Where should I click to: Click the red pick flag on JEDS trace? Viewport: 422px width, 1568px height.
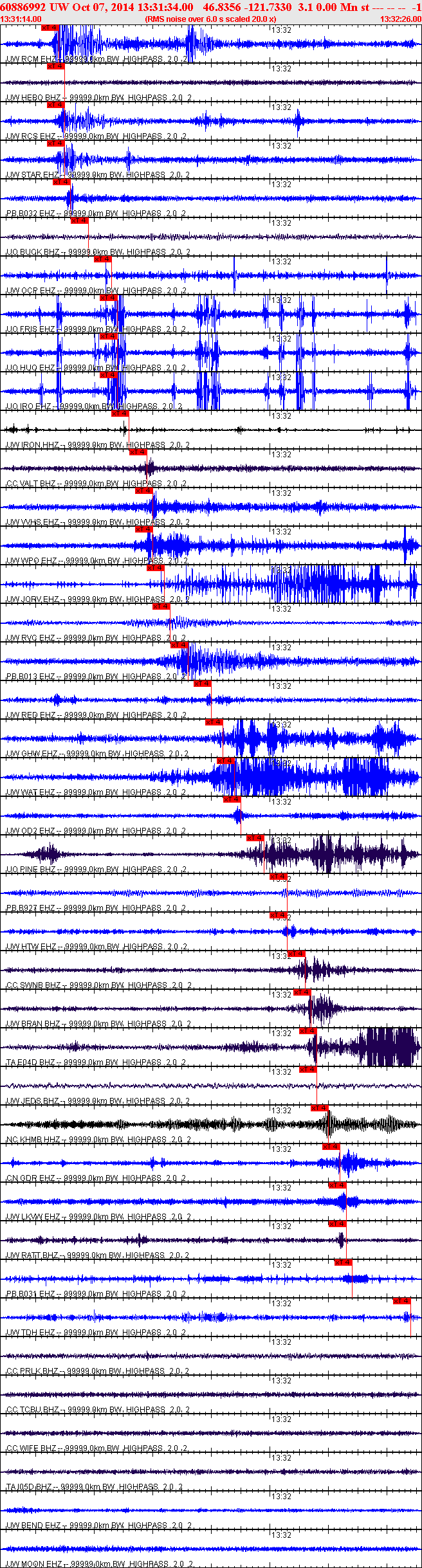pyautogui.click(x=308, y=1070)
